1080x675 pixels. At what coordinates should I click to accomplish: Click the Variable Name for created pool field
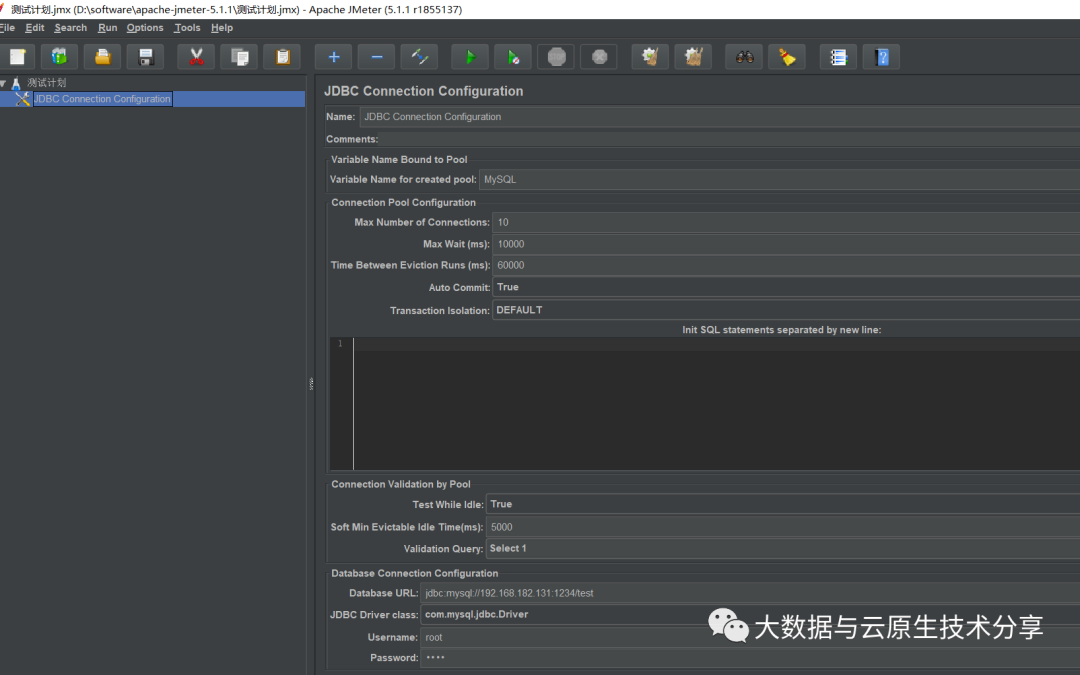point(779,179)
